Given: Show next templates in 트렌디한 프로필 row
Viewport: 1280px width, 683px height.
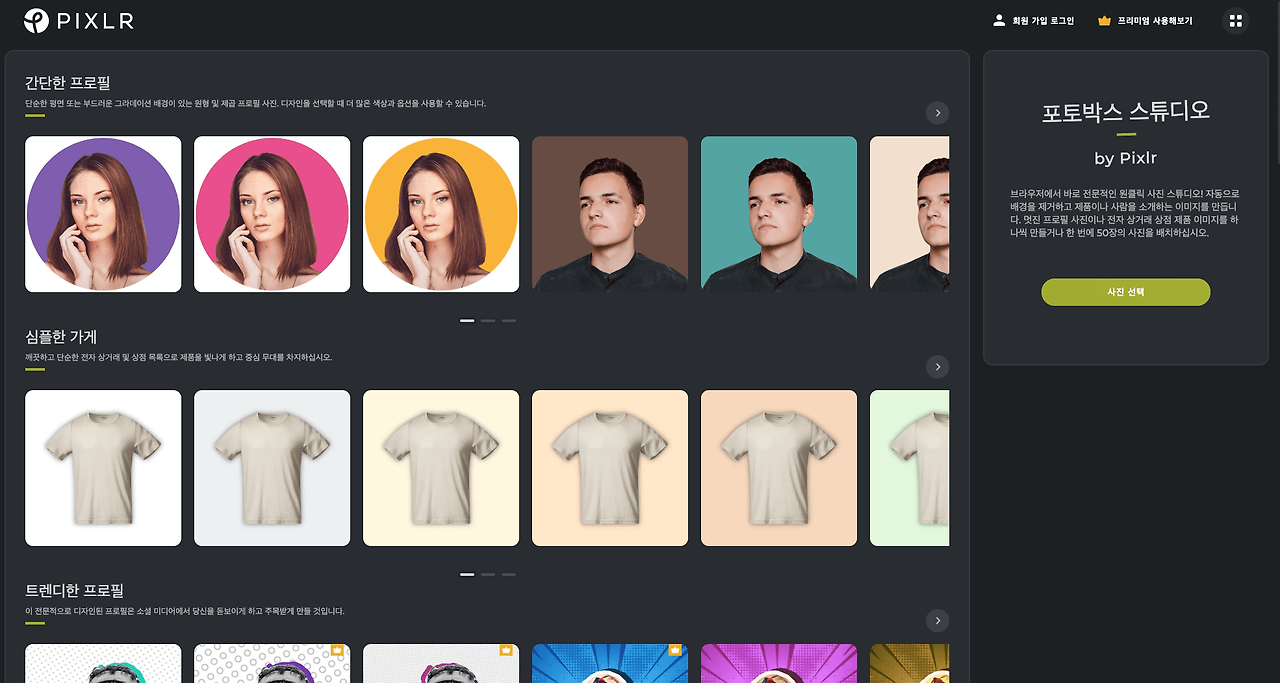Looking at the screenshot, I should point(937,621).
